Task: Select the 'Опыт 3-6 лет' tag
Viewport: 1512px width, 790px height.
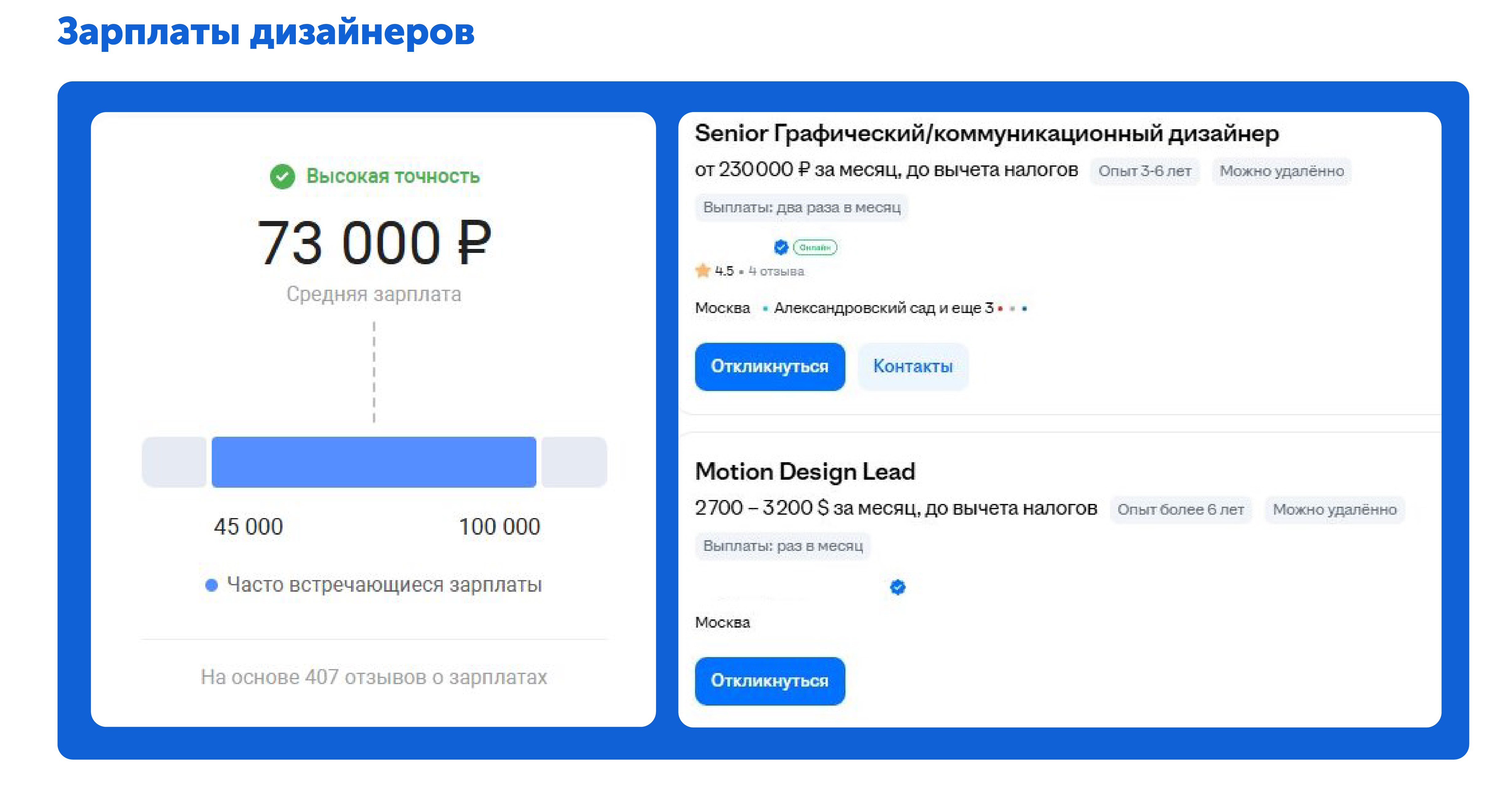Action: tap(1145, 171)
